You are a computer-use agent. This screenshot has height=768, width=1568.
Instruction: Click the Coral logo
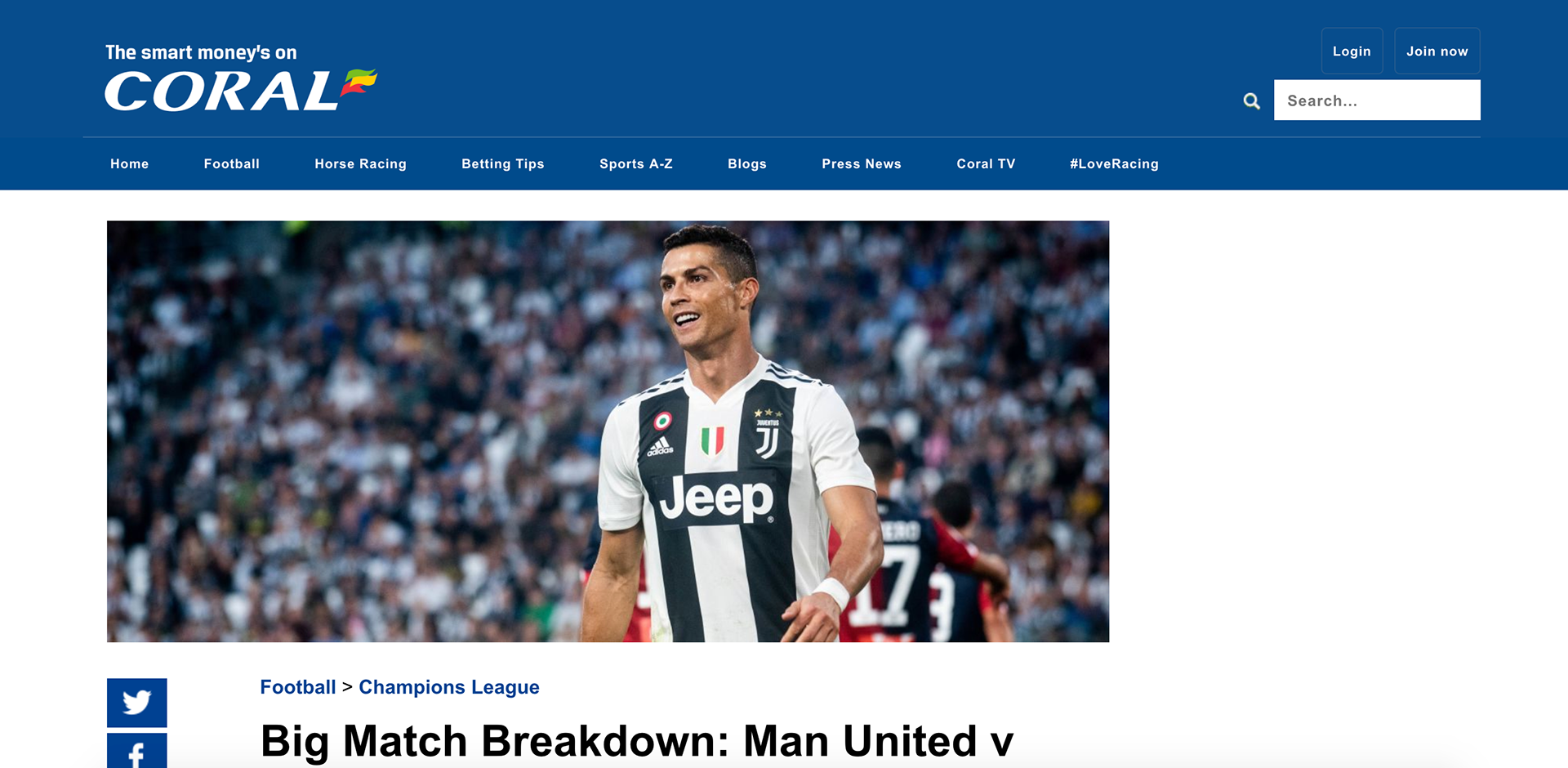tap(241, 78)
